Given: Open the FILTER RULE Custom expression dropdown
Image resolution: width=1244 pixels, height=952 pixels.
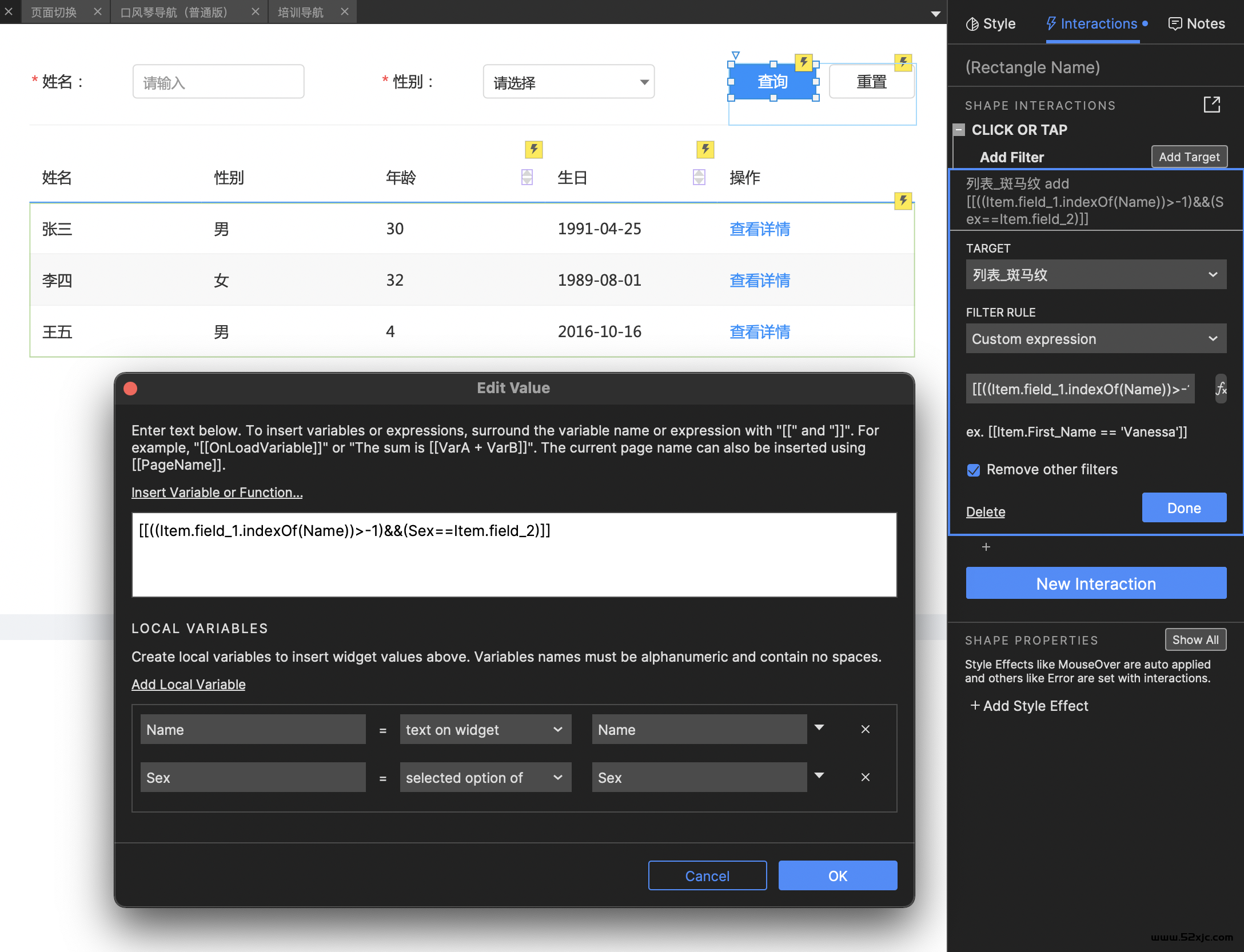Looking at the screenshot, I should tap(1095, 339).
